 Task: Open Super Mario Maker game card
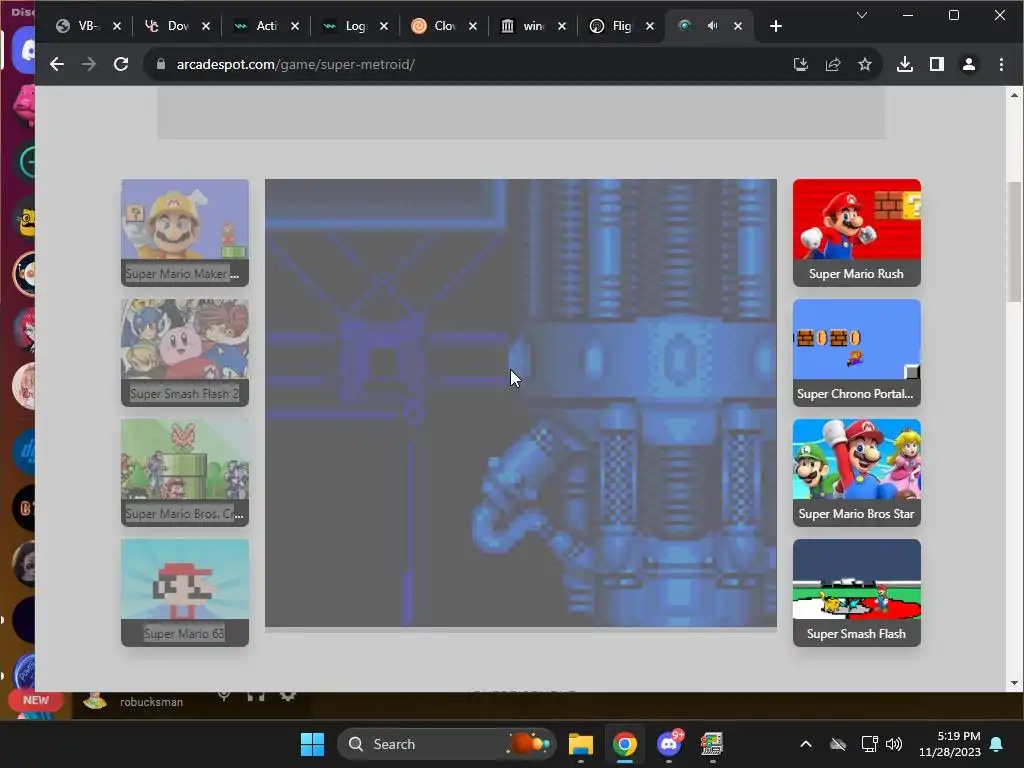185,232
